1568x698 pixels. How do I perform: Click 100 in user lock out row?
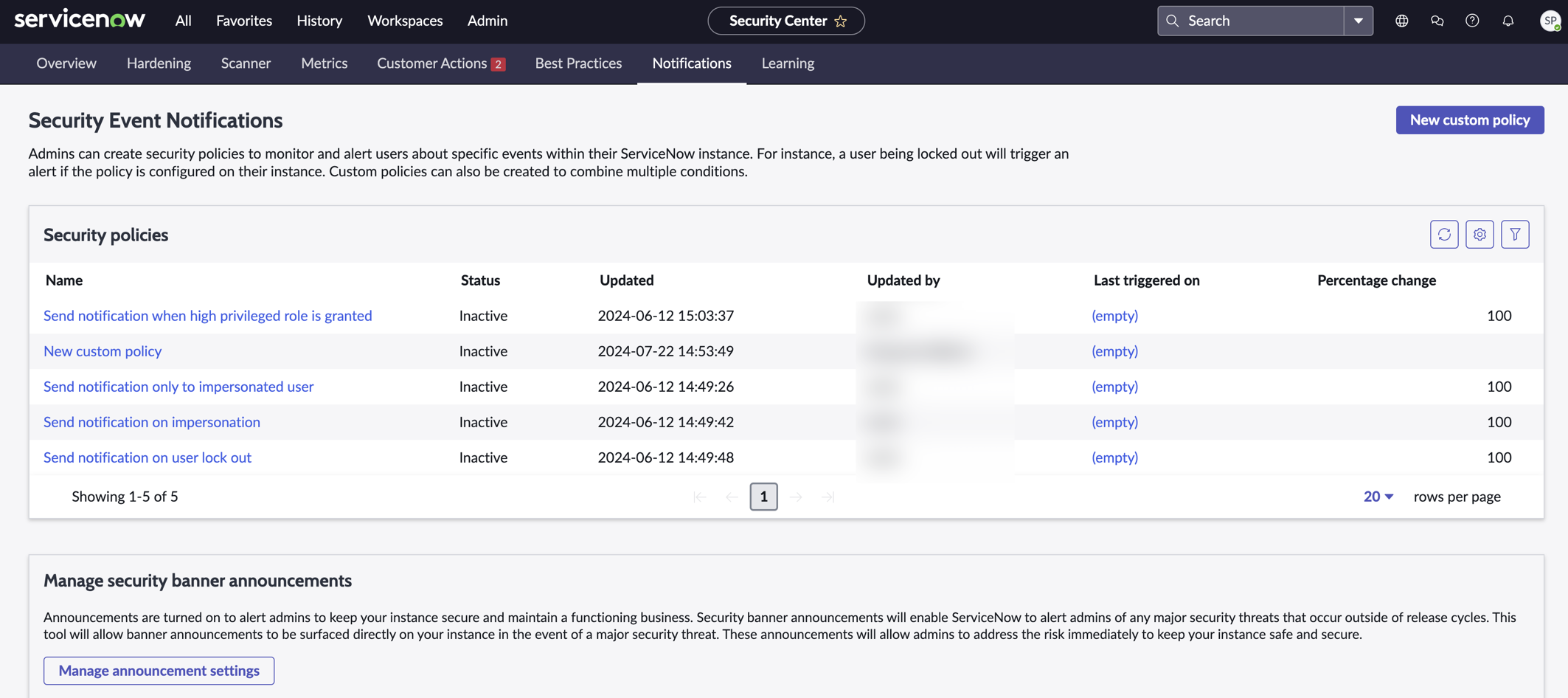point(1499,457)
